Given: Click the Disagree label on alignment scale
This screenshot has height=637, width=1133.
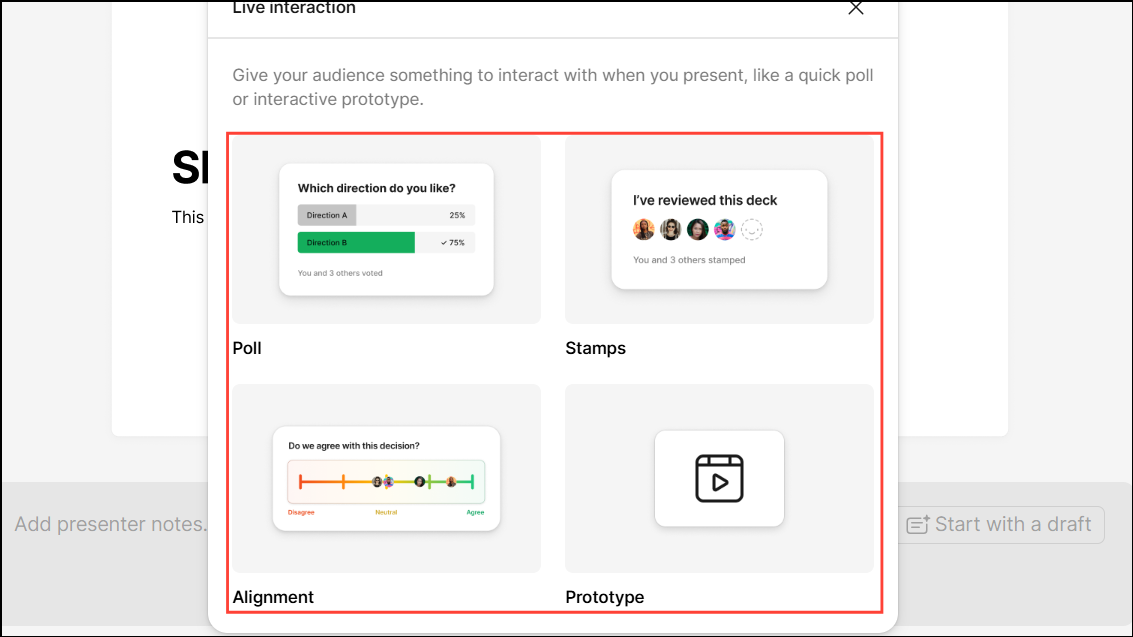Looking at the screenshot, I should (x=301, y=512).
